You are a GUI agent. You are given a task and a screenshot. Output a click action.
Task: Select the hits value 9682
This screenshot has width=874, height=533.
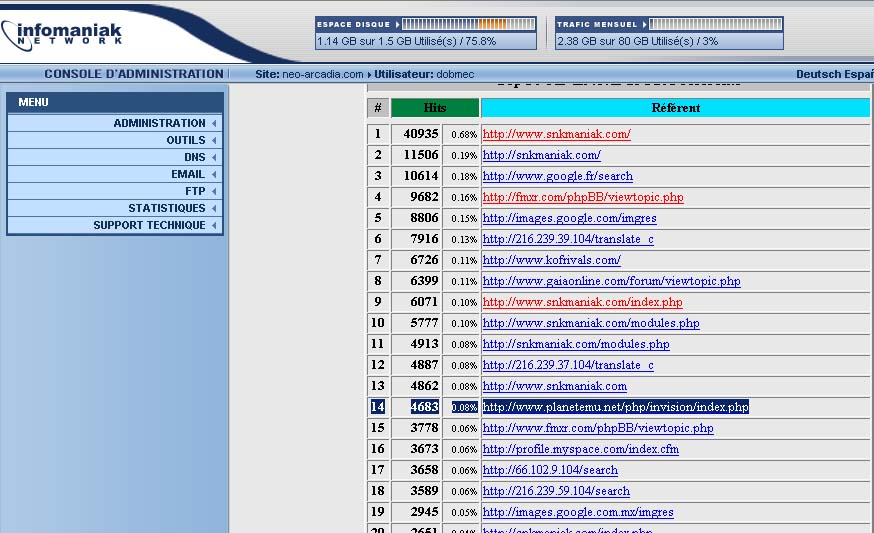pos(425,197)
